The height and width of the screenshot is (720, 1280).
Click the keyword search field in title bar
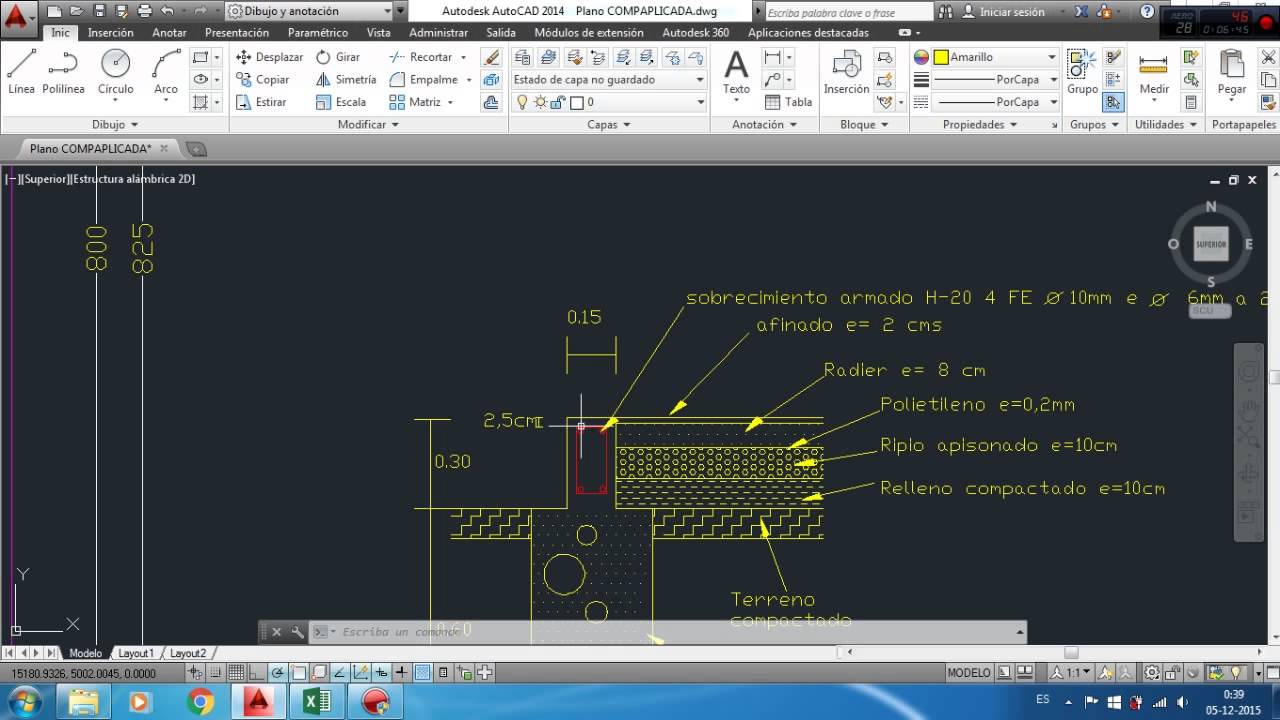pos(848,12)
